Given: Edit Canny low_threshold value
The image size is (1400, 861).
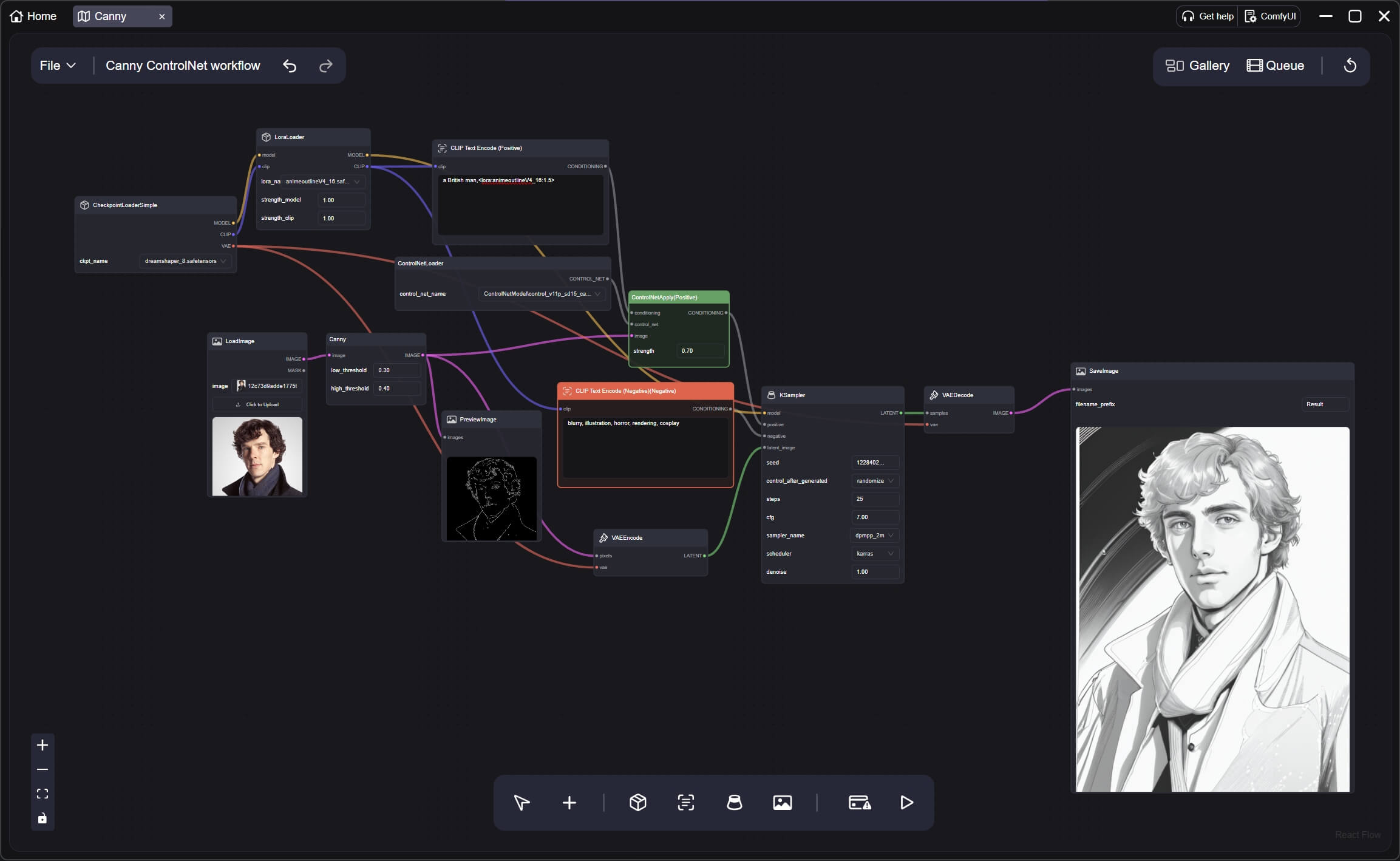Looking at the screenshot, I should point(397,370).
